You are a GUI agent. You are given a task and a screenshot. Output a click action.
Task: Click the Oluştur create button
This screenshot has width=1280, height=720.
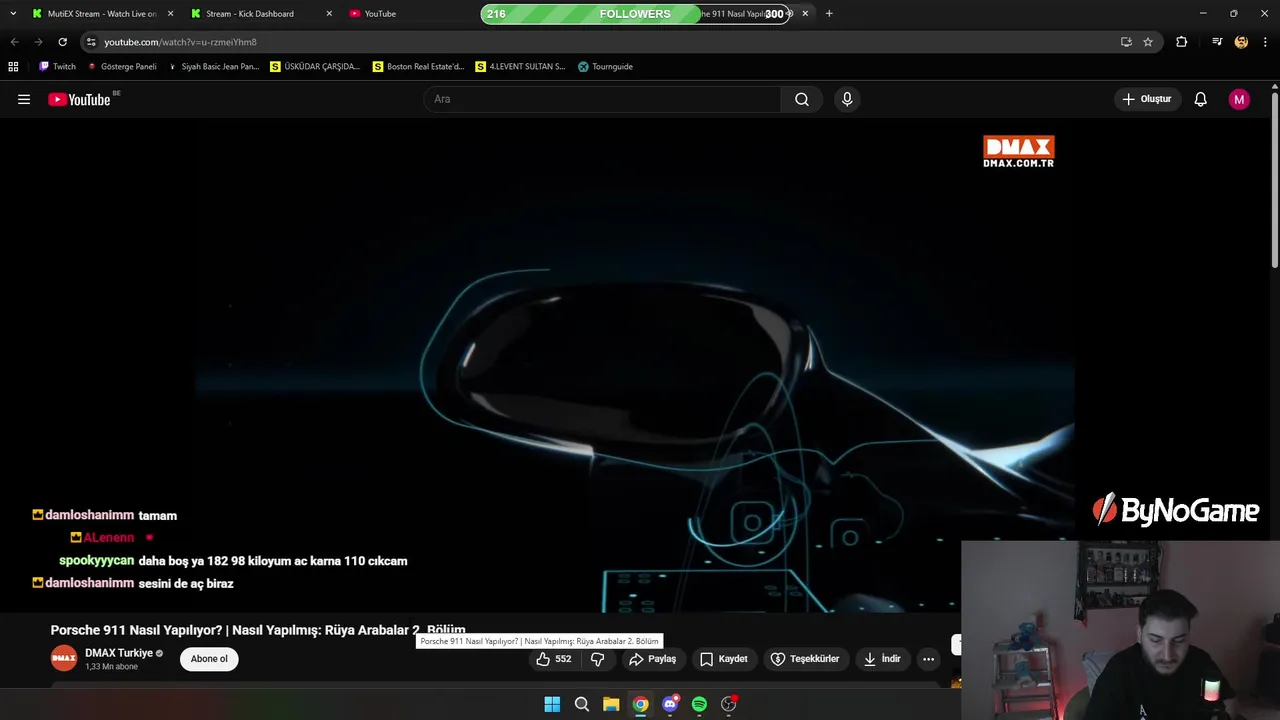pyautogui.click(x=1146, y=99)
